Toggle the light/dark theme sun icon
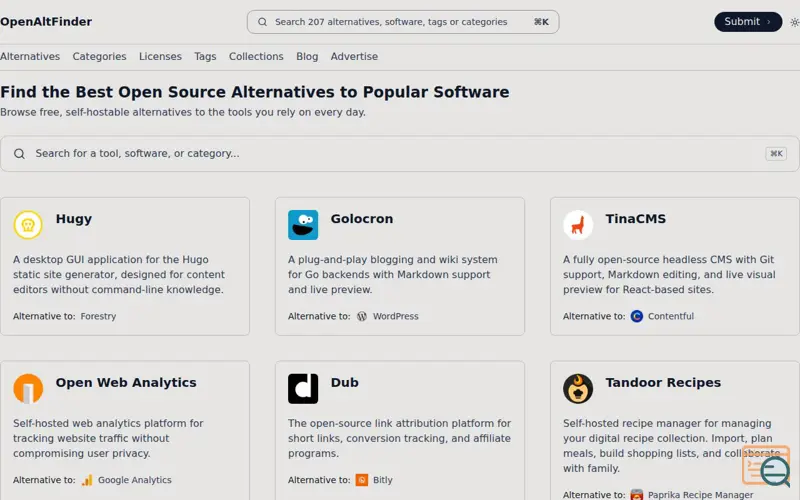The width and height of the screenshot is (800, 500). click(x=794, y=22)
